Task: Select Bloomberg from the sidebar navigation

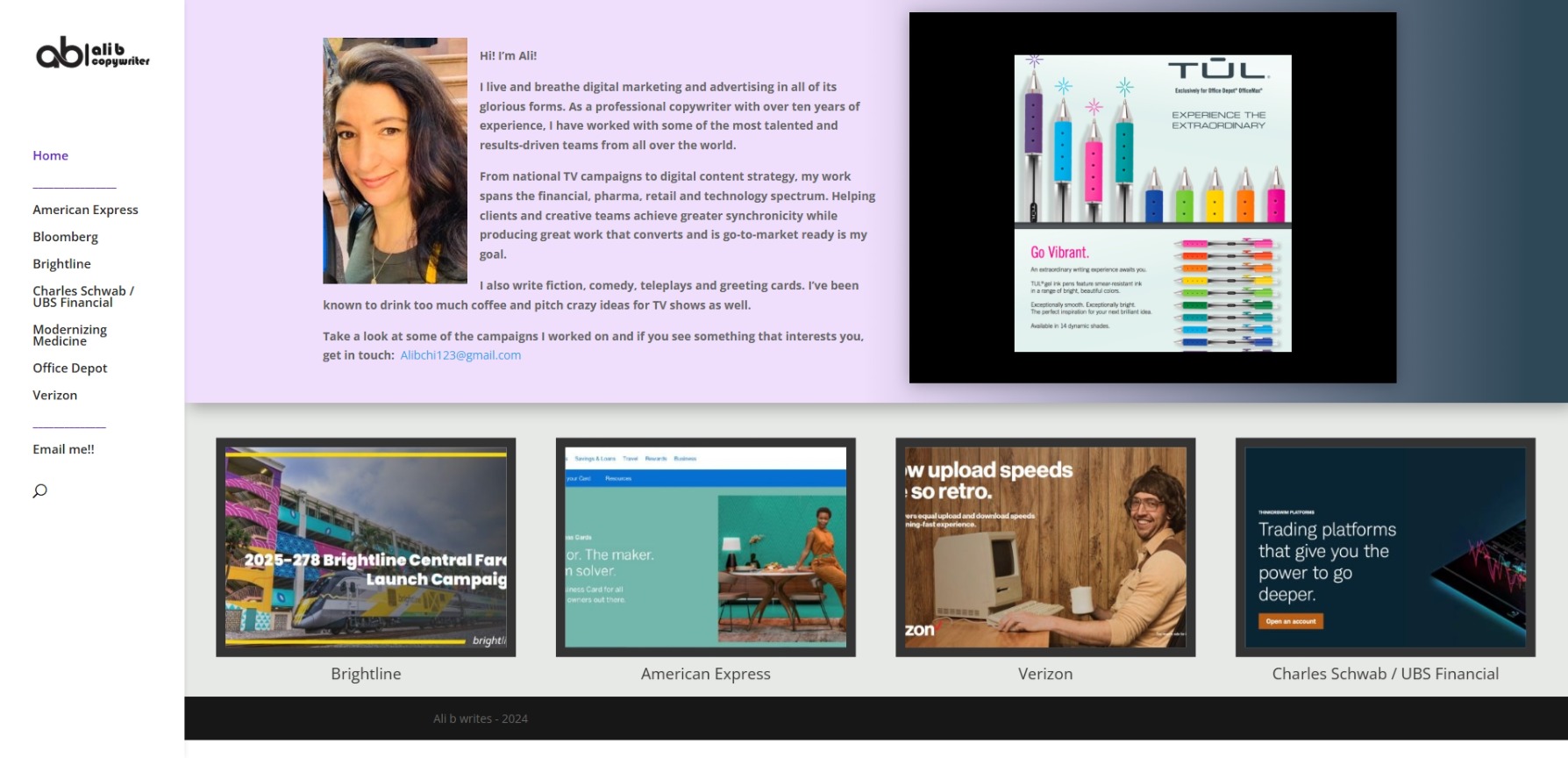Action: coord(65,237)
